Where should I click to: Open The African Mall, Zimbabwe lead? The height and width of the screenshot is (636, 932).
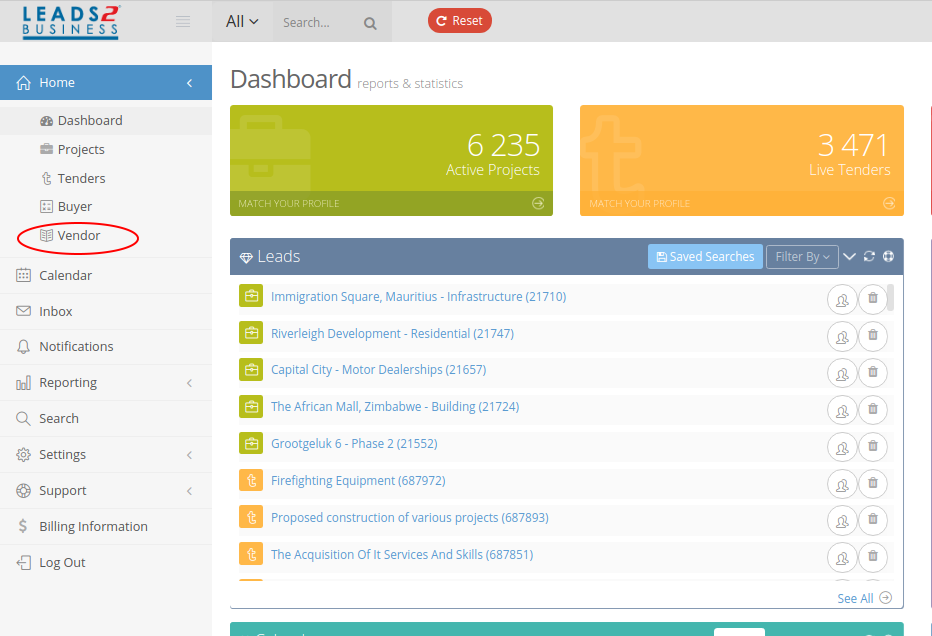(395, 407)
